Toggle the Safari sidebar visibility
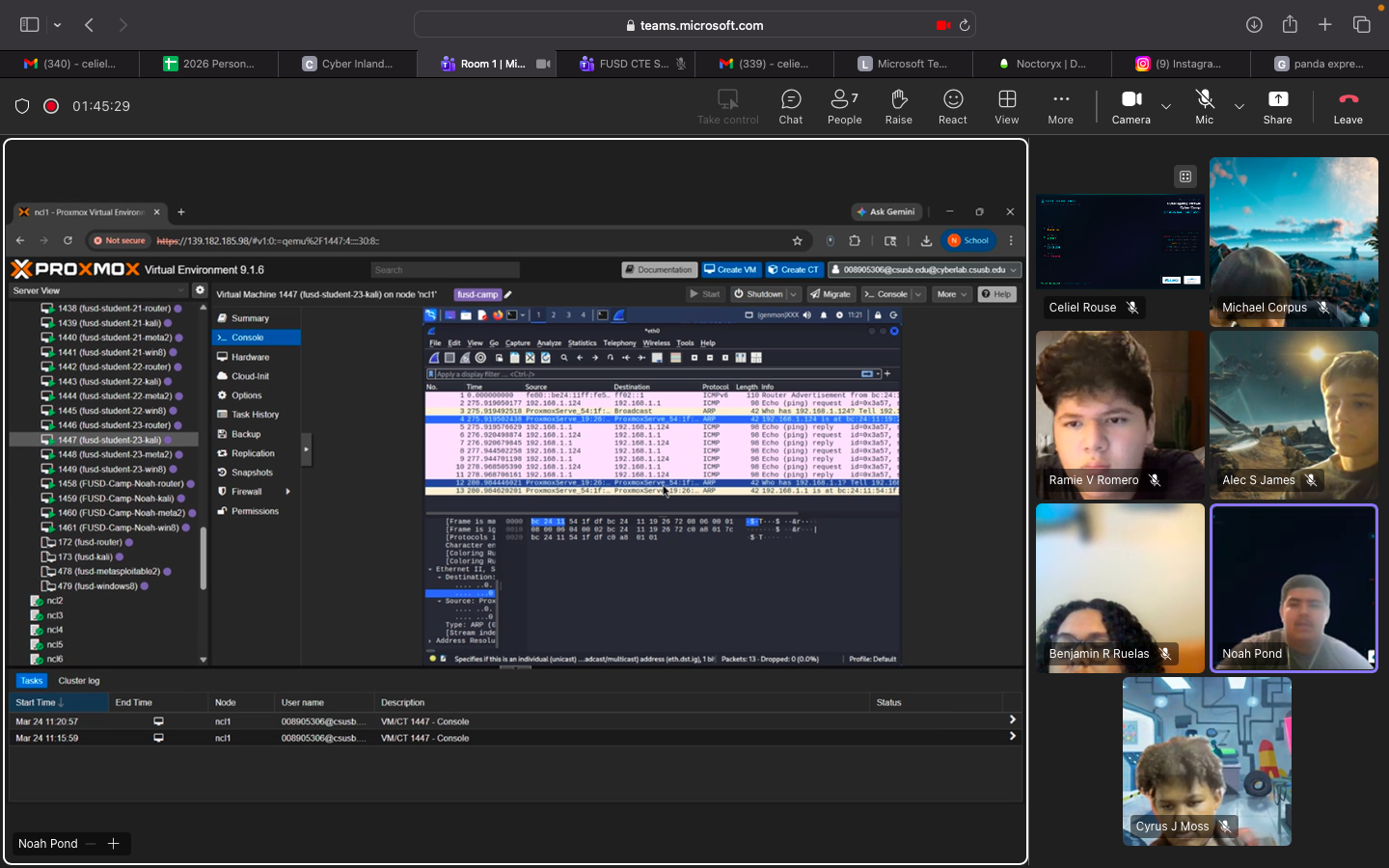 coord(30,25)
